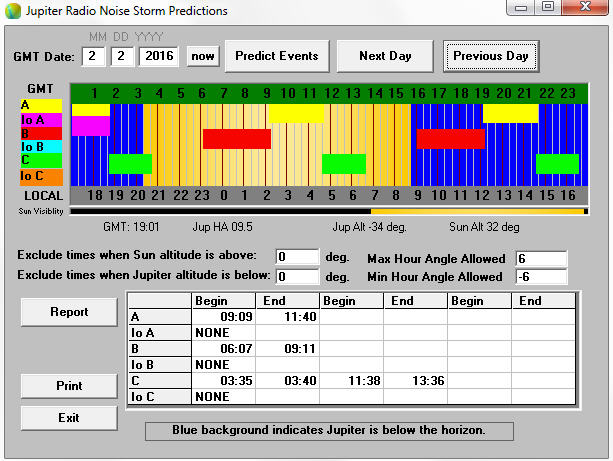This screenshot has width=613, height=461.
Task: Go back using Previous Day button
Action: (x=491, y=56)
